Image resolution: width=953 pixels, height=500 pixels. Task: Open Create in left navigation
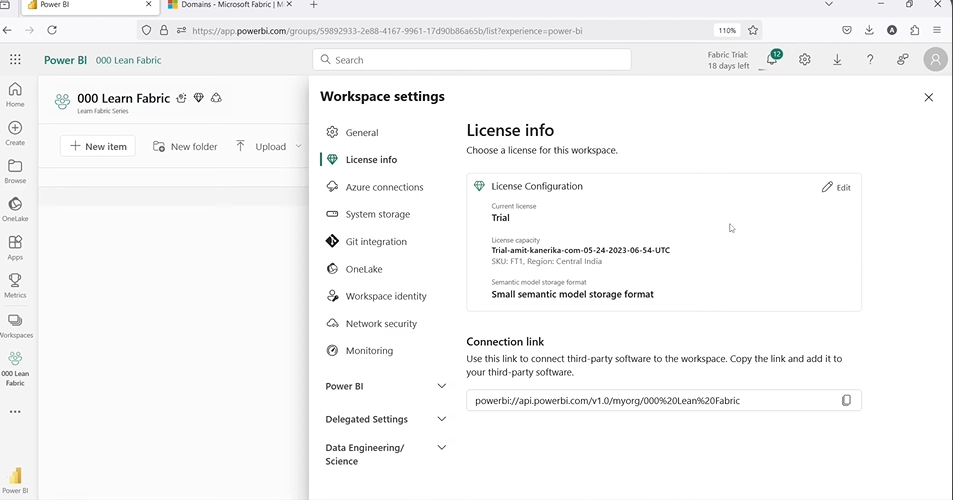tap(15, 133)
